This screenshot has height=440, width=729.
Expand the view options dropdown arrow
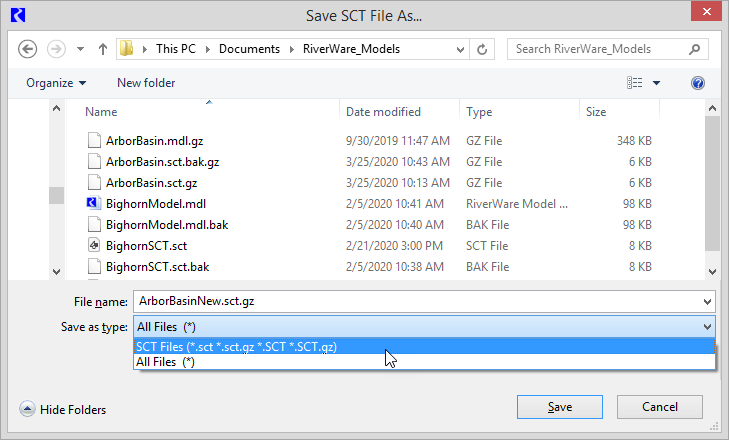[657, 83]
